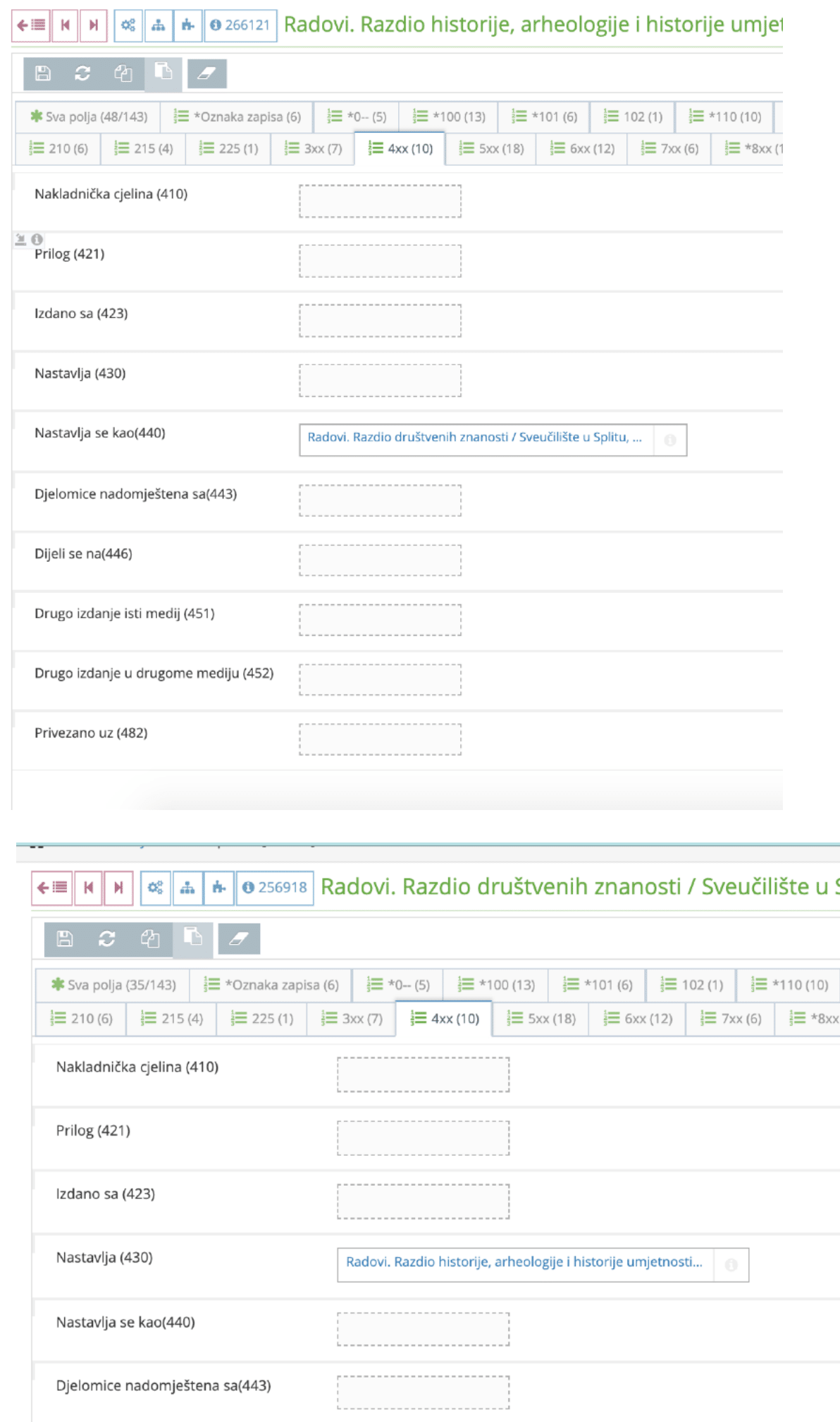Click info icon in Nastavlja (430) linked field
The width and height of the screenshot is (840, 1422).
coord(731,1265)
